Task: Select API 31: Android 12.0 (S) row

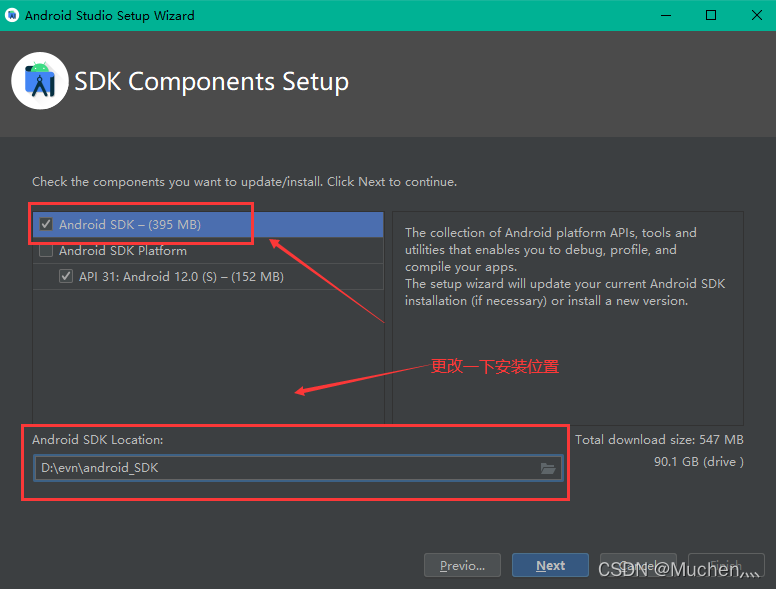Action: point(208,277)
